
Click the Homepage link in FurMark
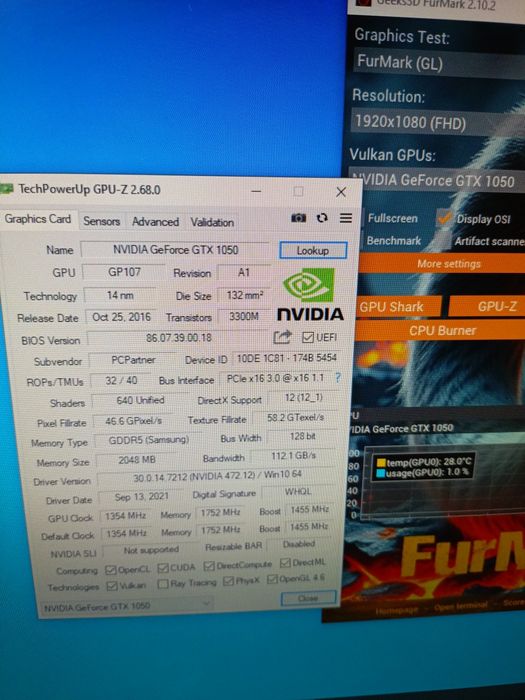(397, 610)
